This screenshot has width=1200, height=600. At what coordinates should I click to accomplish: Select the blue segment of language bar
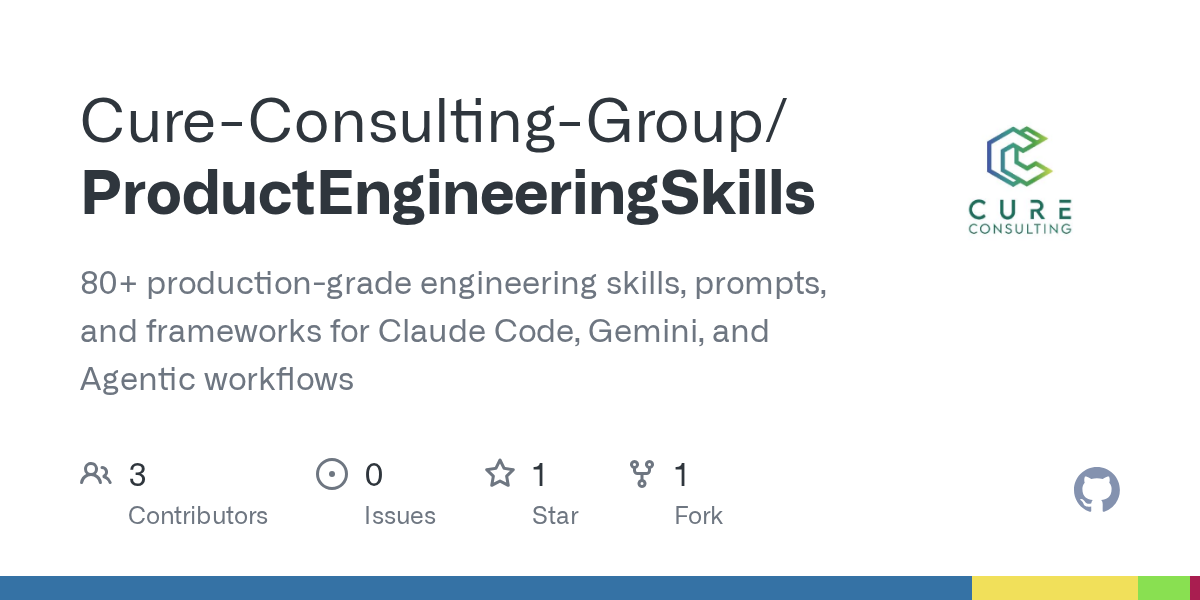click(486, 588)
